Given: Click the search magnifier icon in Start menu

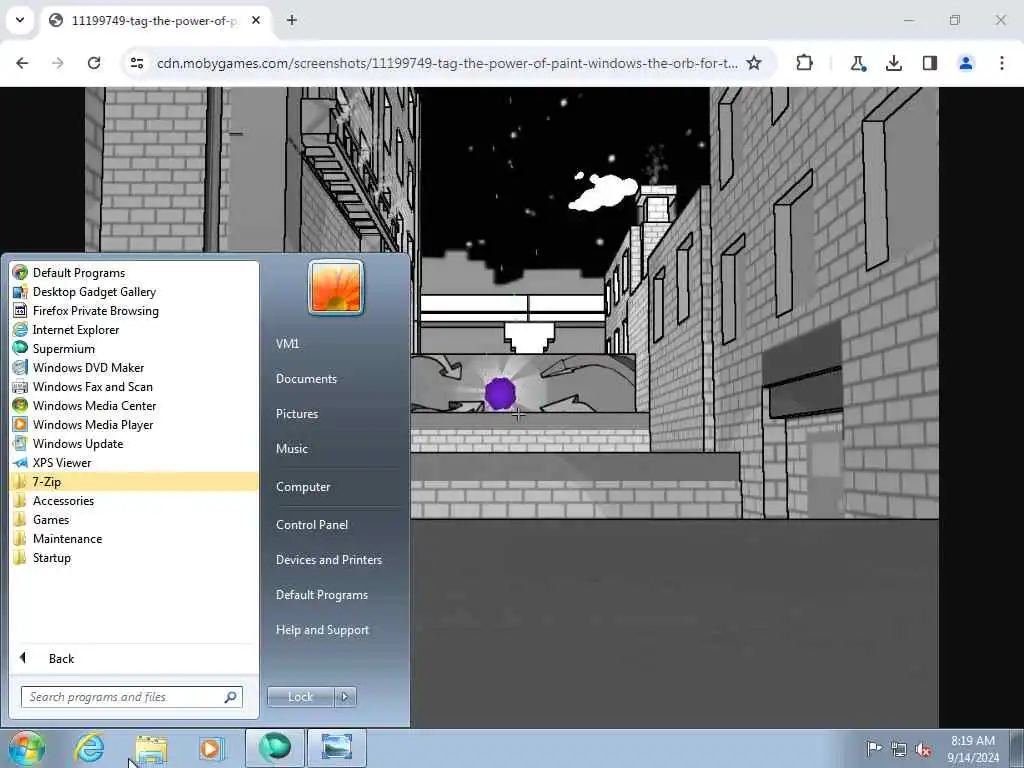Looking at the screenshot, I should tap(230, 697).
